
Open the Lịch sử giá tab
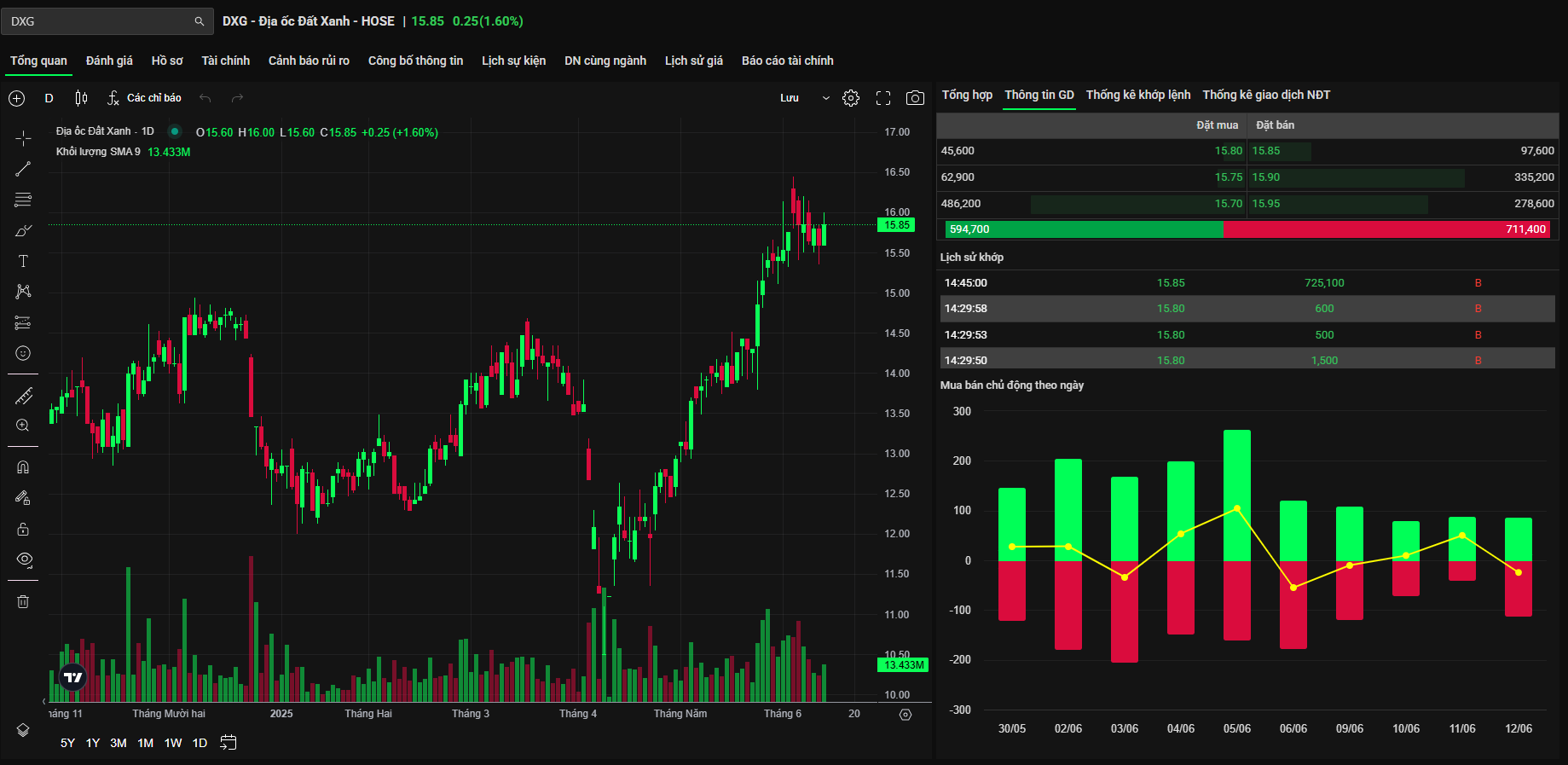(x=694, y=61)
